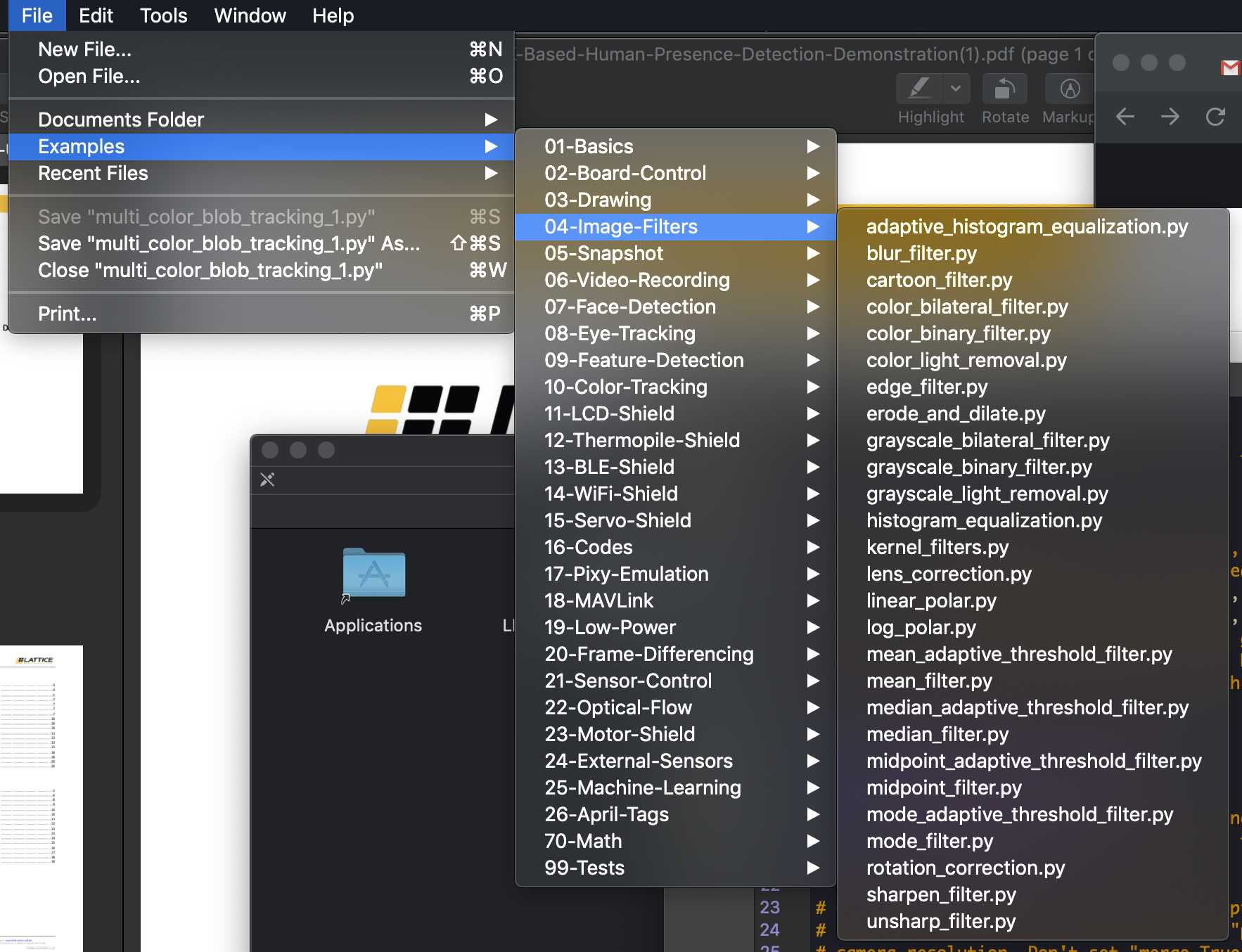This screenshot has width=1242, height=952.
Task: Open the blur_filter.py example
Action: coord(921,253)
